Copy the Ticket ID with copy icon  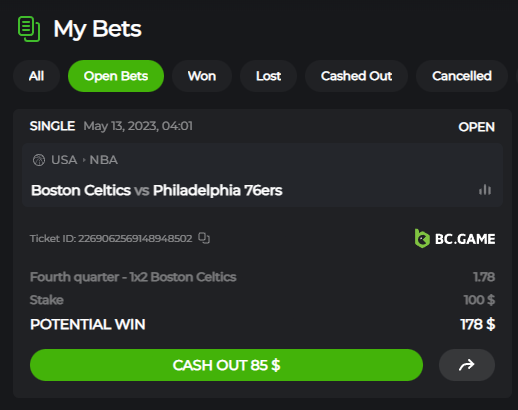204,238
